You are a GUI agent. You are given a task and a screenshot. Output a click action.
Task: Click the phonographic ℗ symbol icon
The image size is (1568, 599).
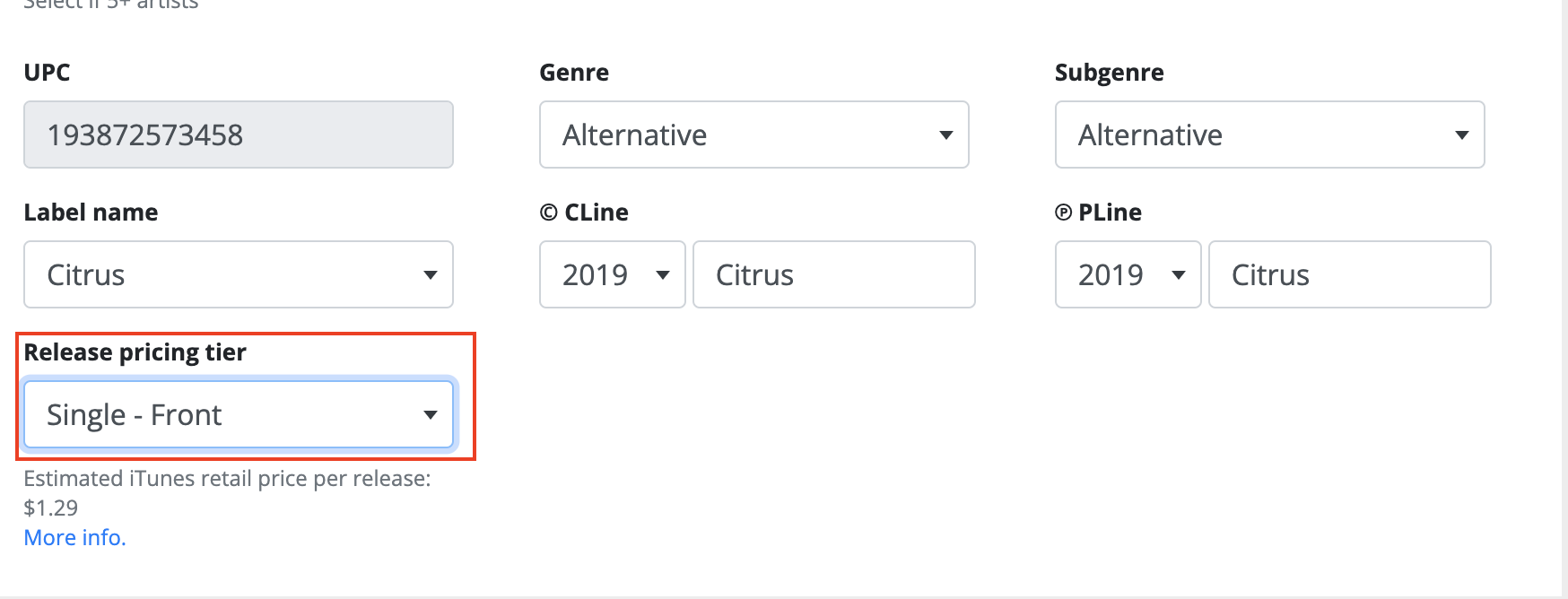[x=1063, y=213]
